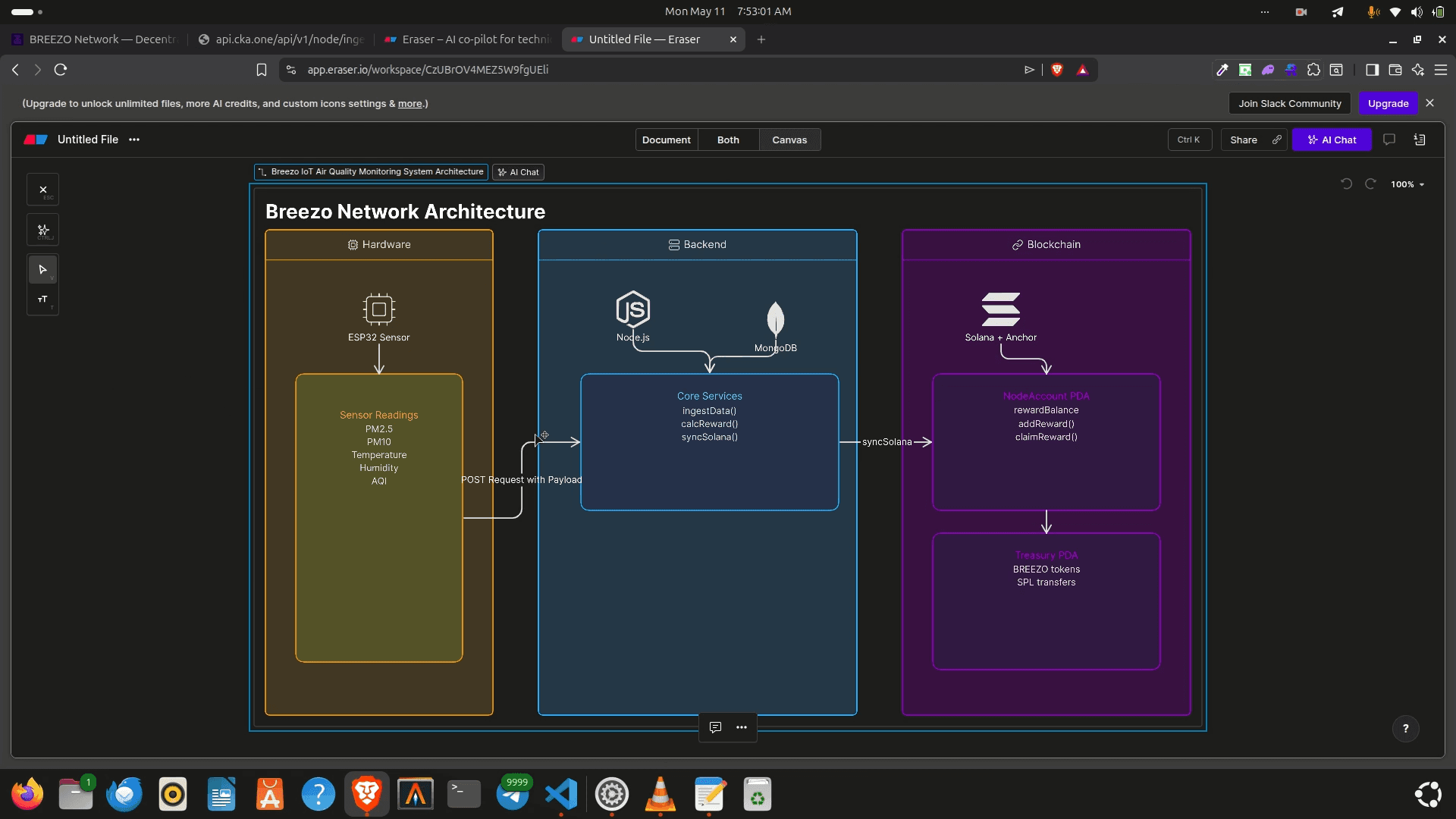The height and width of the screenshot is (819, 1456).
Task: View site information for app.eraser.io
Action: click(291, 70)
